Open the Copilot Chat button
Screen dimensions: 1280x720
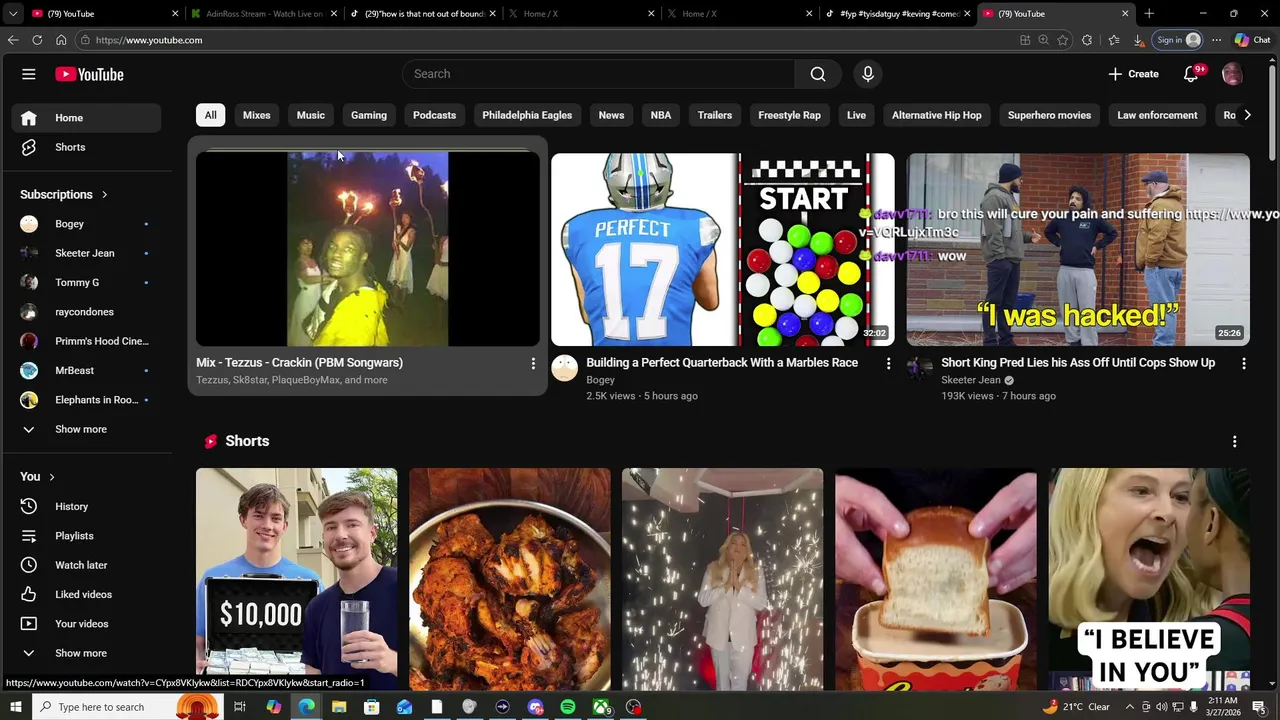coord(1253,40)
